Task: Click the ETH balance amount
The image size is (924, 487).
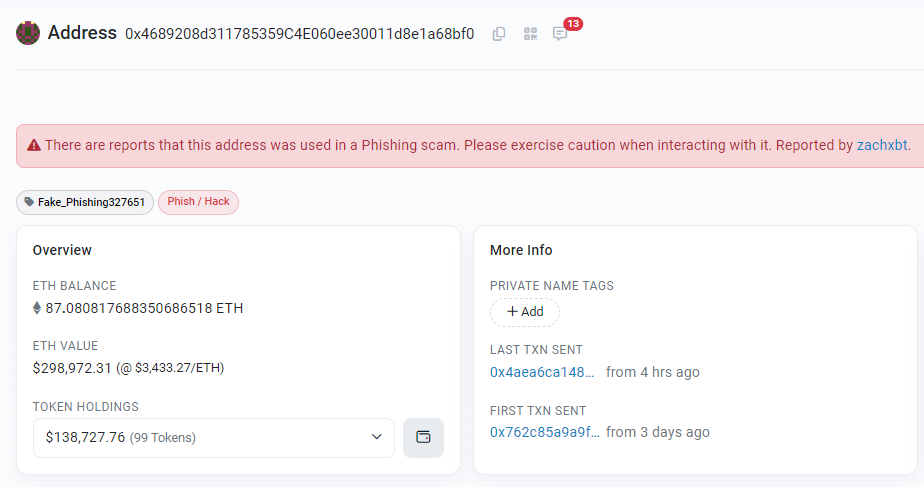Action: [x=143, y=308]
